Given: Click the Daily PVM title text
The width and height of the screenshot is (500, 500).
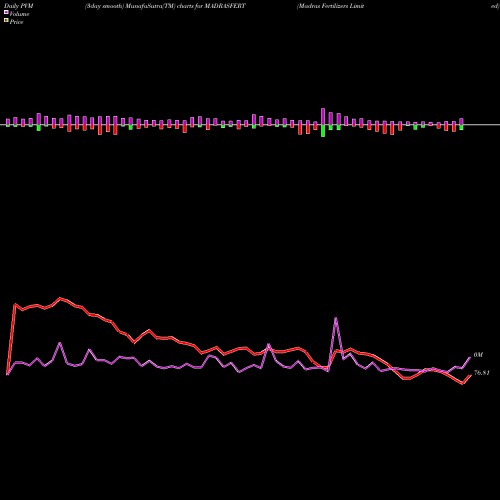Looking at the screenshot, I should [x=19, y=6].
